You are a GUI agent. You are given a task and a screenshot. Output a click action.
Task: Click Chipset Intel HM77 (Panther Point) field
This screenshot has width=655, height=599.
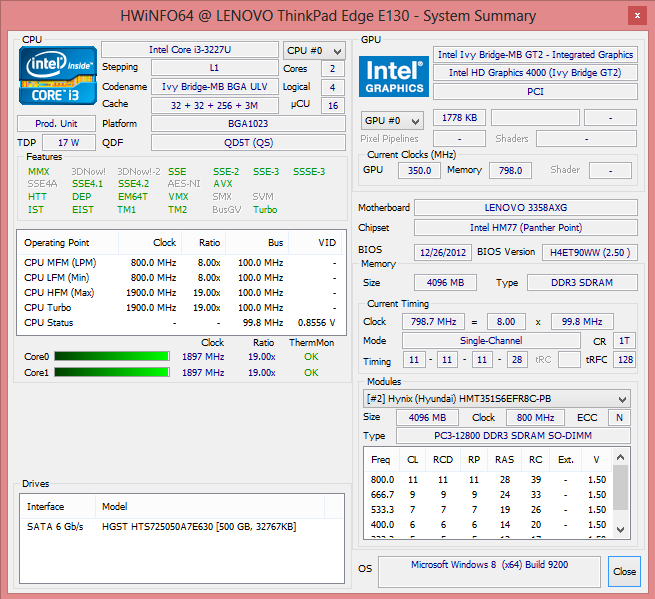click(x=526, y=228)
